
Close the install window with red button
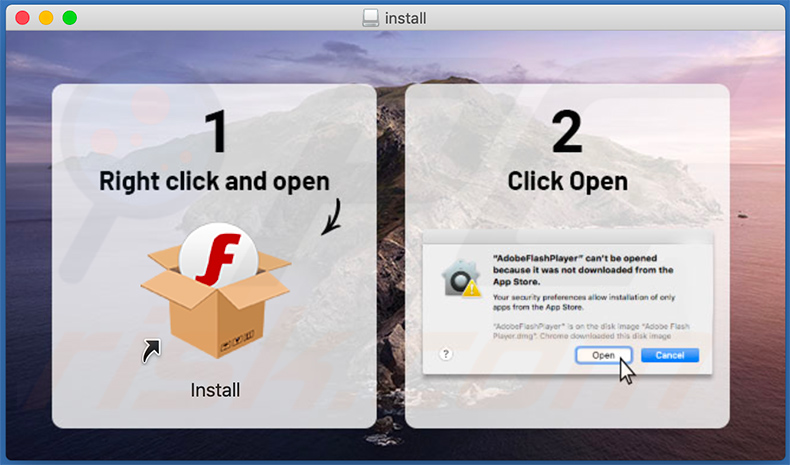(22, 18)
